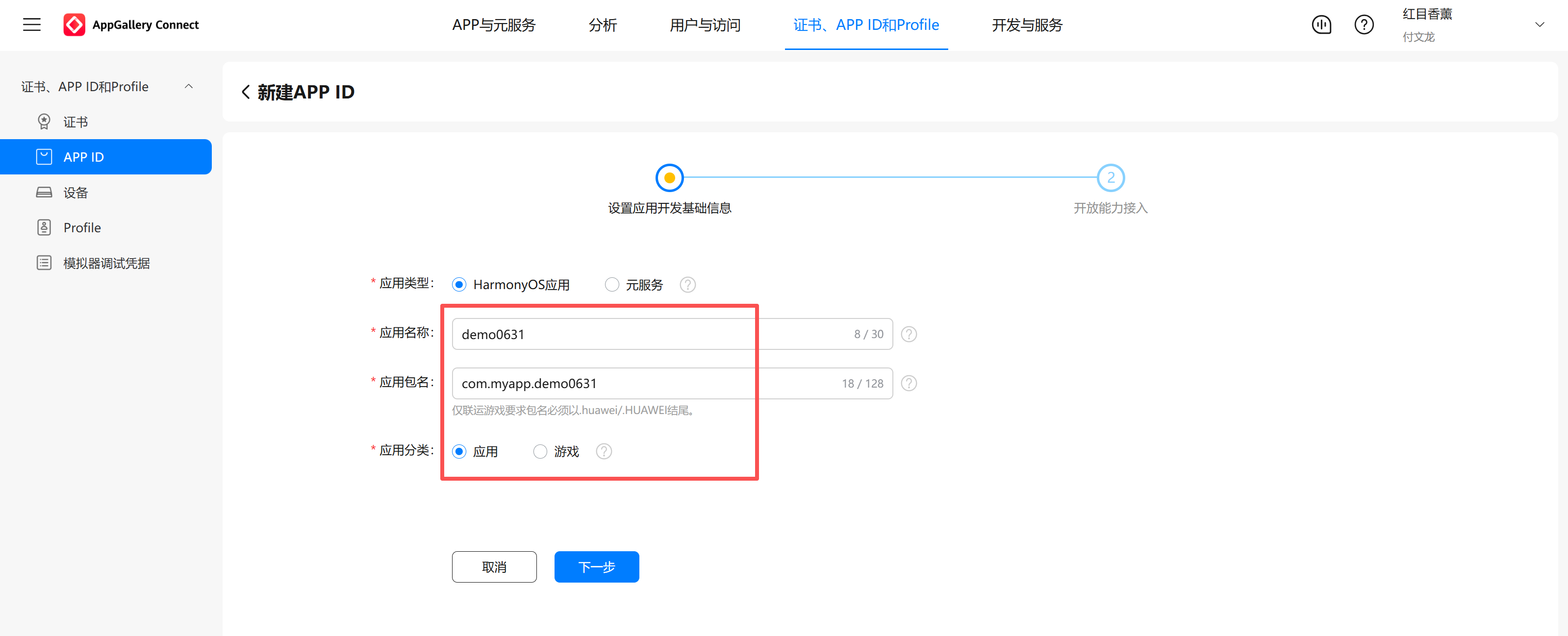The image size is (1568, 636).
Task: Focus the 应用名称 input with demo0631
Action: [x=672, y=334]
